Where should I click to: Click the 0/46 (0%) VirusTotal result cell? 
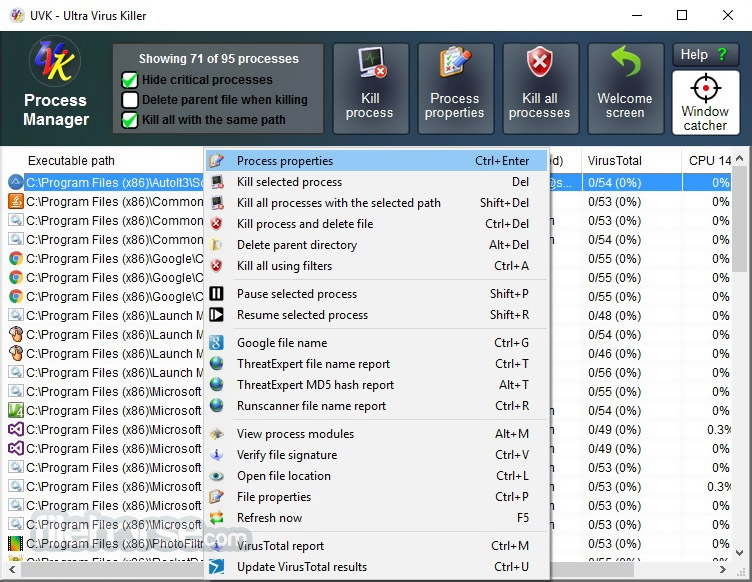[615, 354]
